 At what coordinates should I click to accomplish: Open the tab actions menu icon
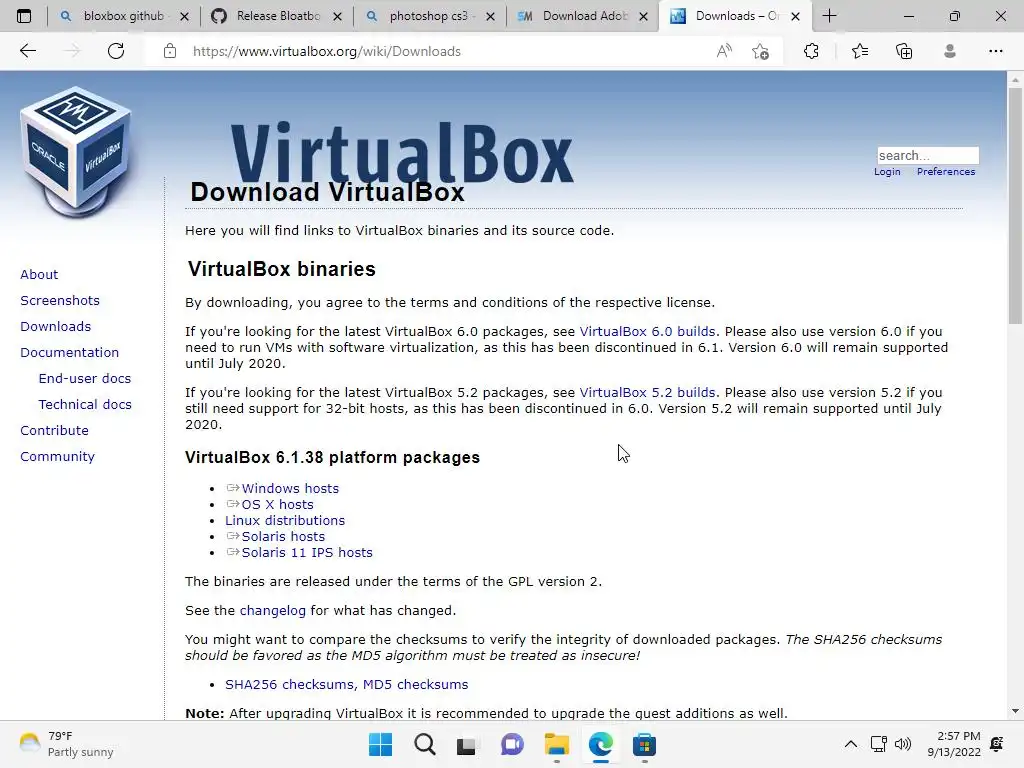[24, 16]
